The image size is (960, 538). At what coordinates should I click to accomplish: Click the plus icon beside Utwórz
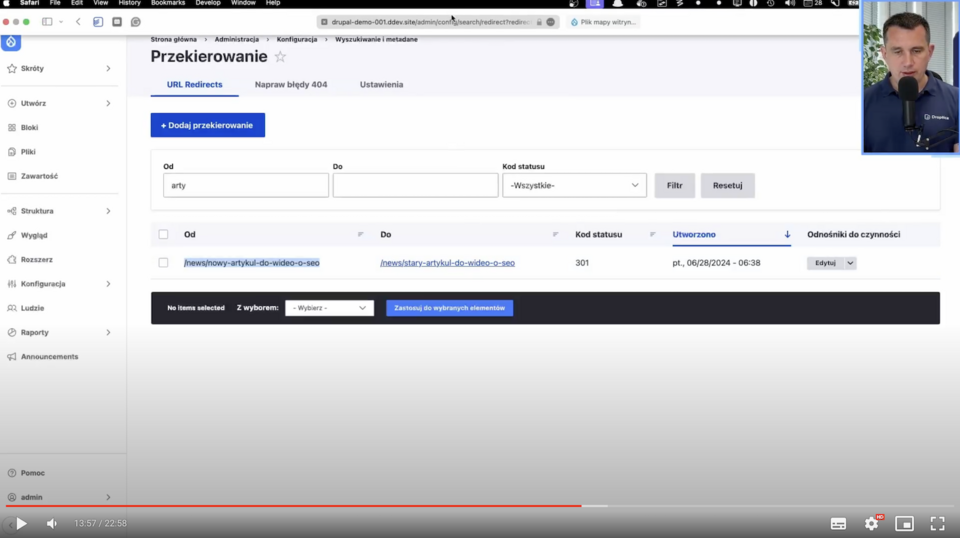coord(12,103)
